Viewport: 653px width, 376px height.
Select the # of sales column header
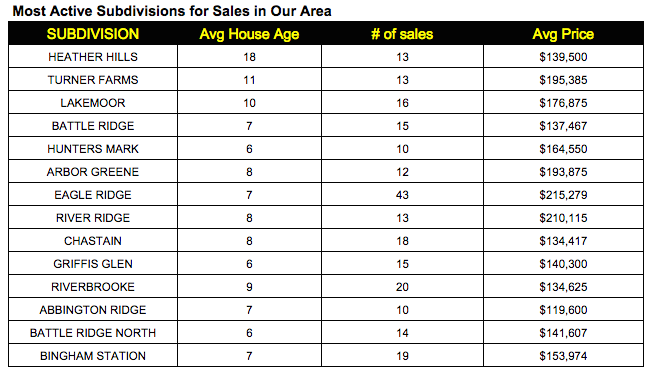coord(402,34)
